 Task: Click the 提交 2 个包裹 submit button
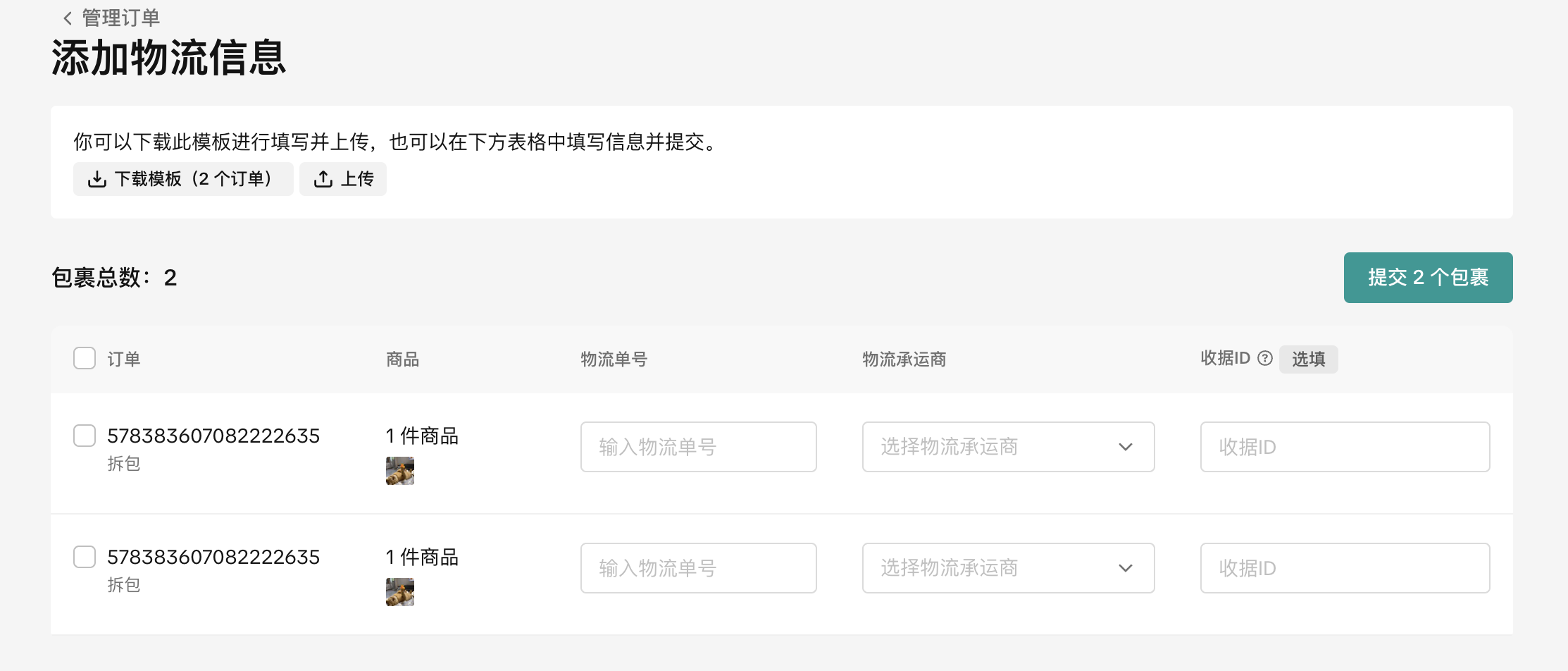[x=1428, y=278]
